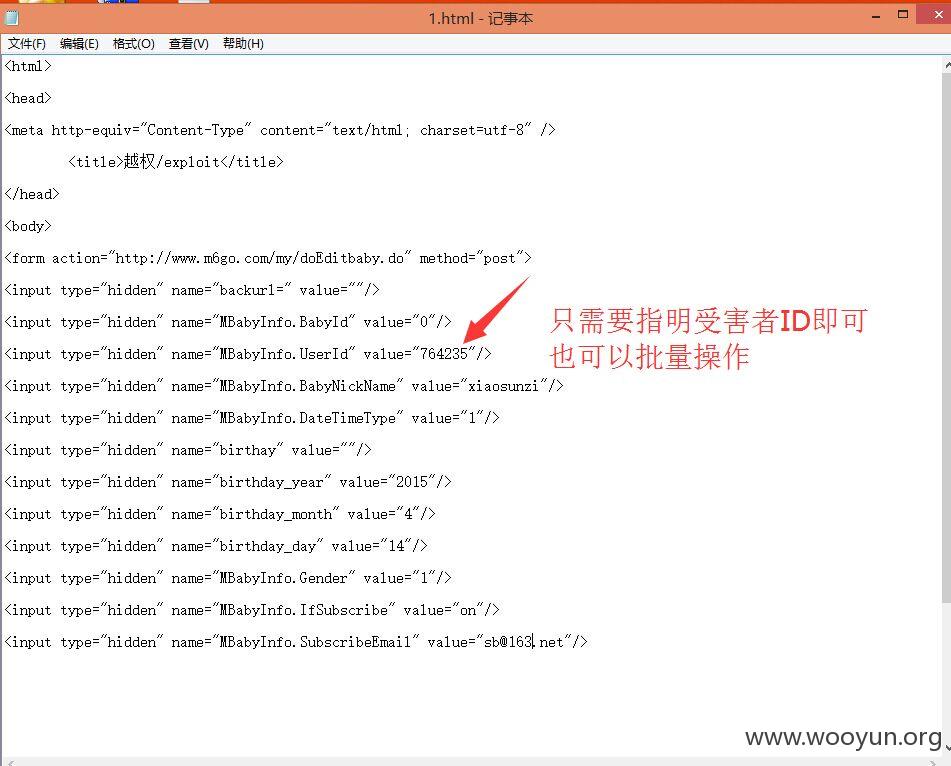Open the 文件(F) menu

(27, 44)
